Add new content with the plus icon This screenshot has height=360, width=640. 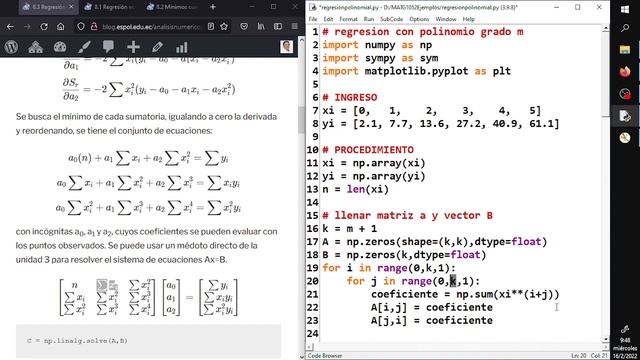coord(133,47)
